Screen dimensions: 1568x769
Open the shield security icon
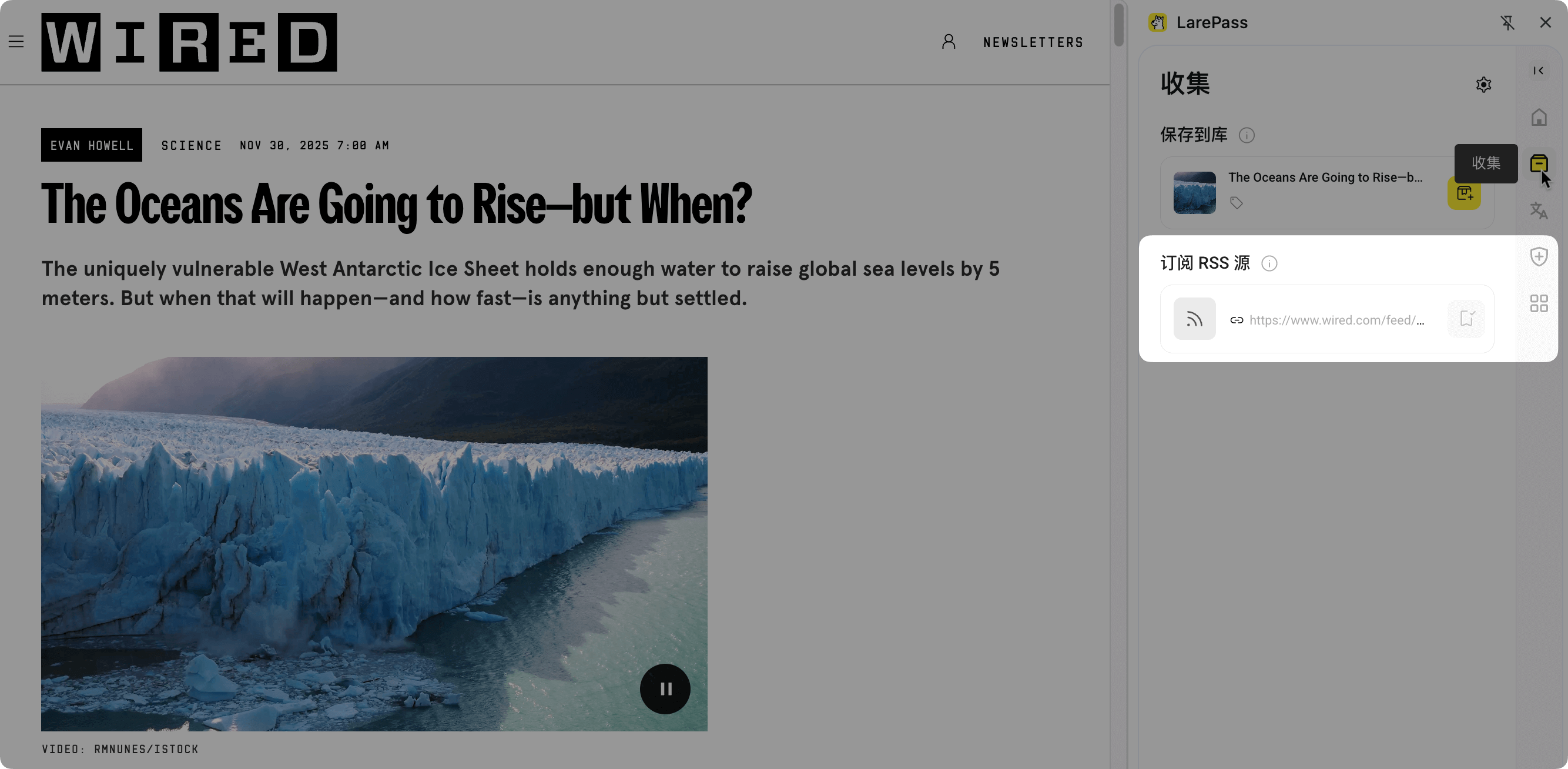pos(1538,256)
